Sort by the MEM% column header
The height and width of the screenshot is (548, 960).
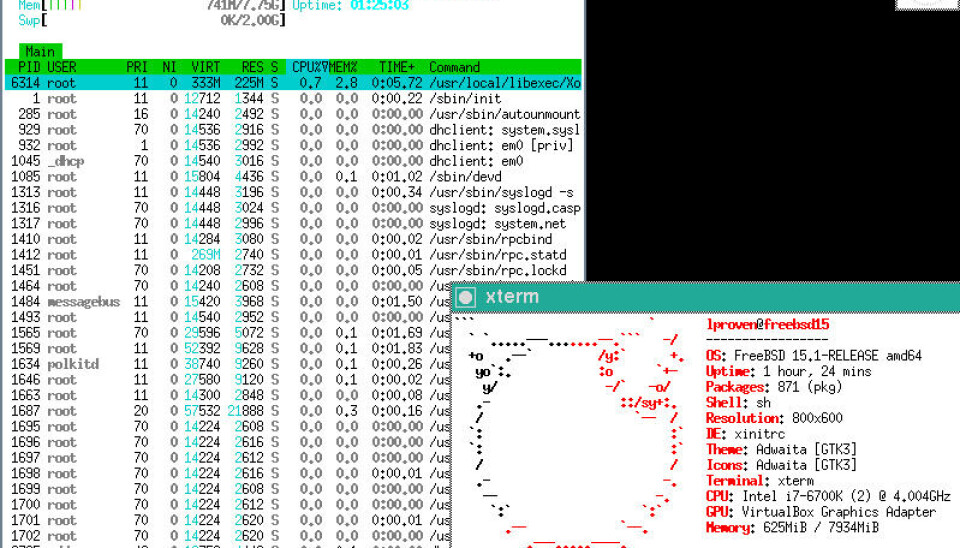coord(343,67)
